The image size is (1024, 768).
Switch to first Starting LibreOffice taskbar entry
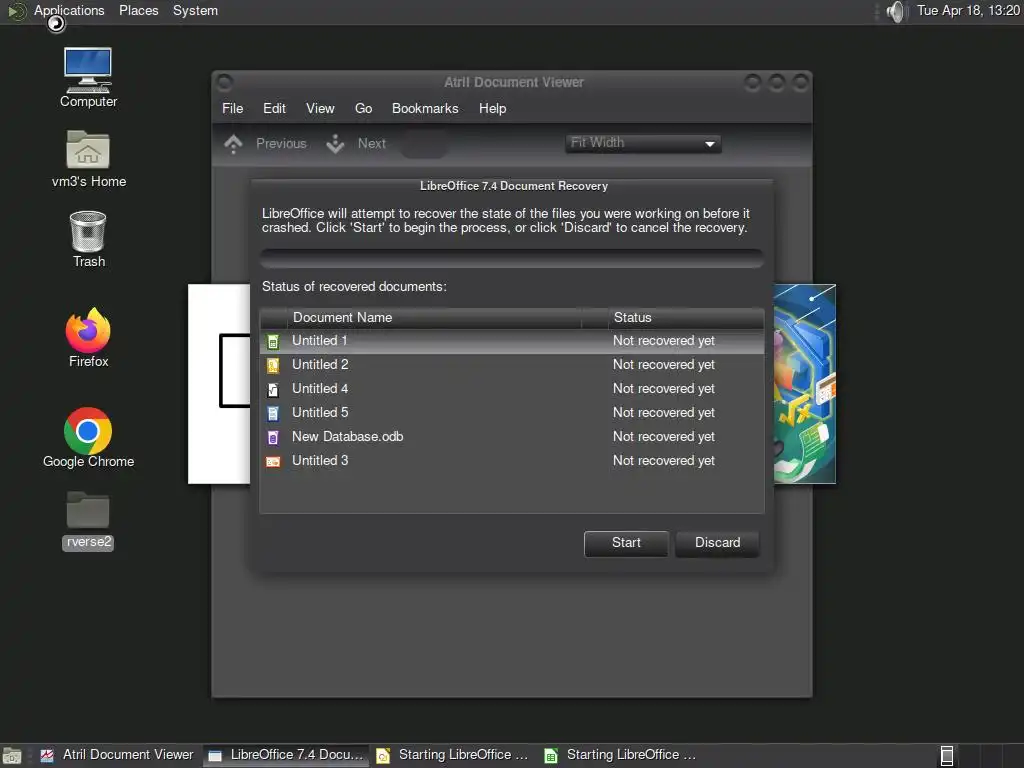point(454,756)
